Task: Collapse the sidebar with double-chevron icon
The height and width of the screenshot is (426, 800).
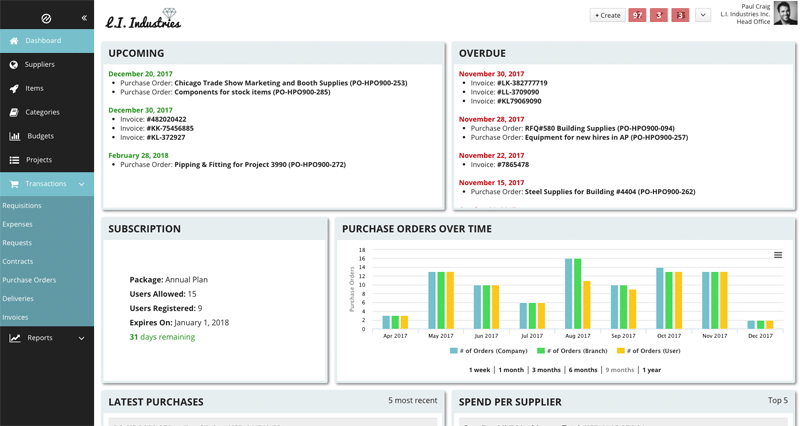Action: tap(84, 18)
